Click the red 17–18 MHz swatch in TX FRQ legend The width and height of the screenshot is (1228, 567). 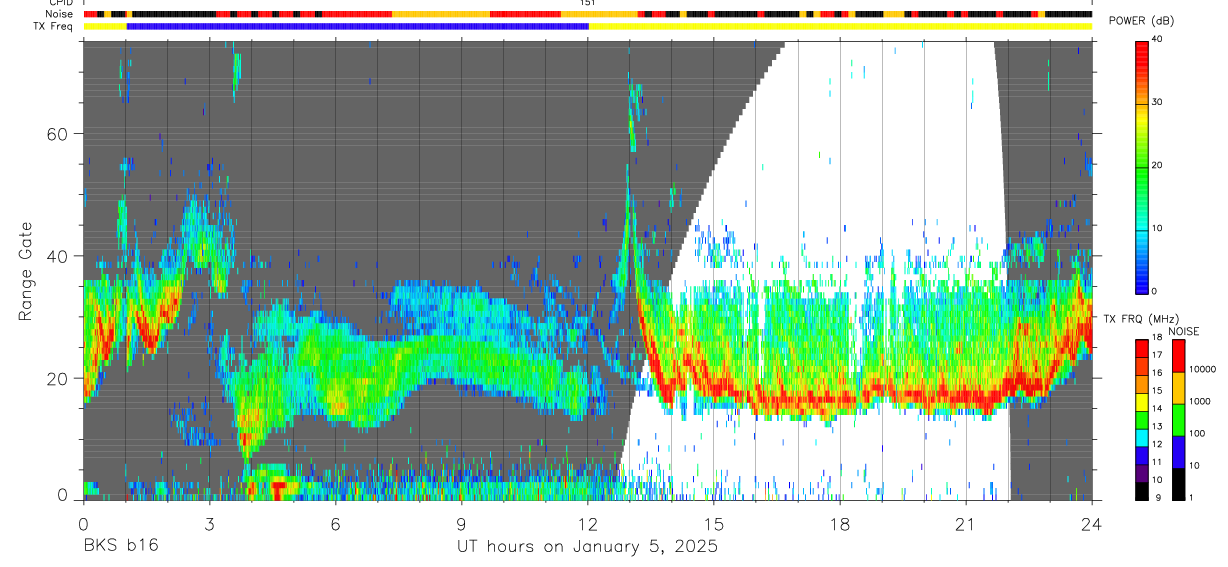click(1141, 348)
